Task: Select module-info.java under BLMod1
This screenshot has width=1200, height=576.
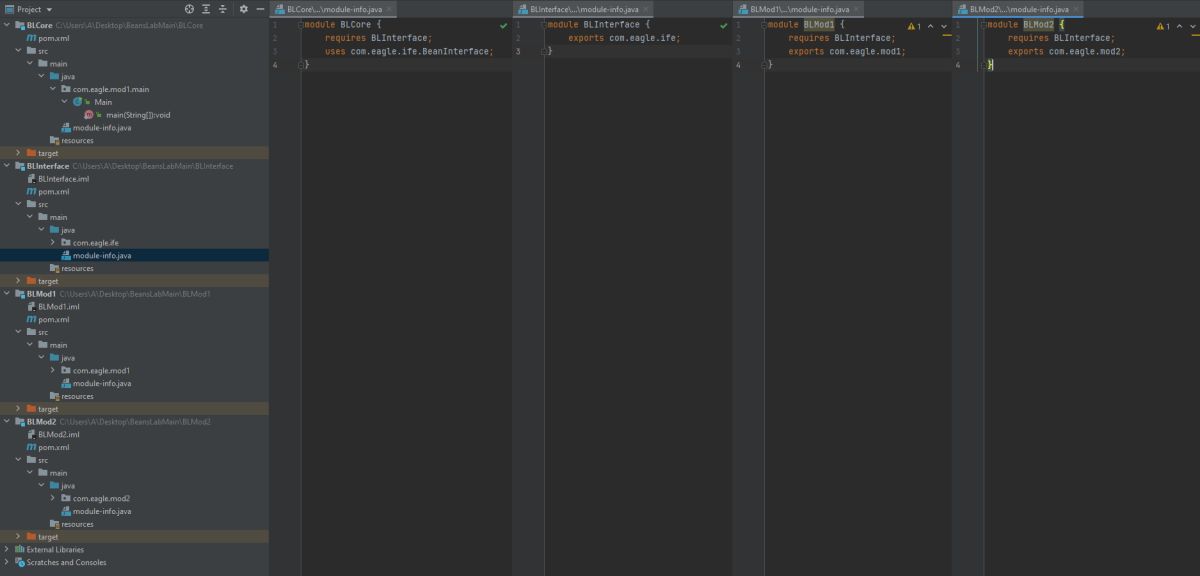Action: (x=101, y=384)
